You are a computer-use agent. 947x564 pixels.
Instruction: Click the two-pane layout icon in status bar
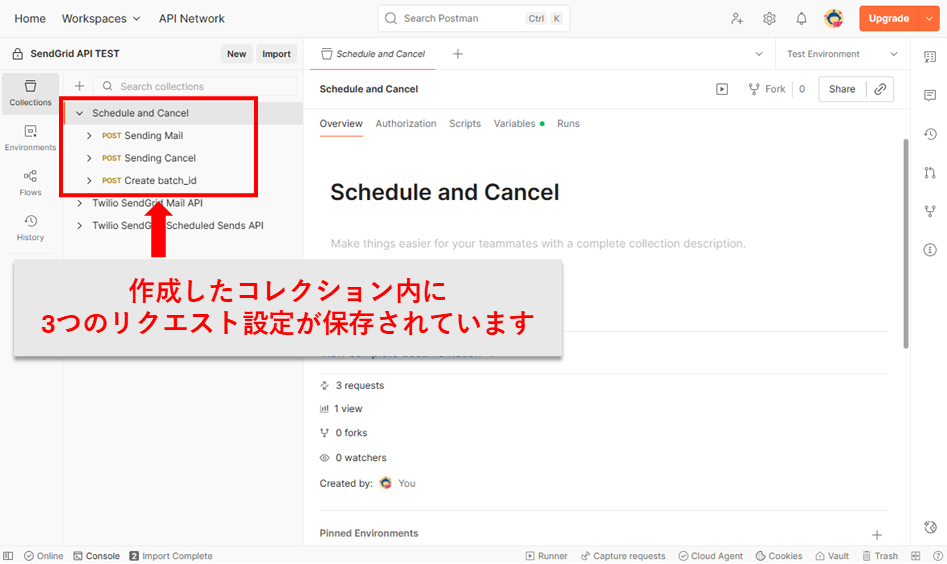[x=916, y=556]
